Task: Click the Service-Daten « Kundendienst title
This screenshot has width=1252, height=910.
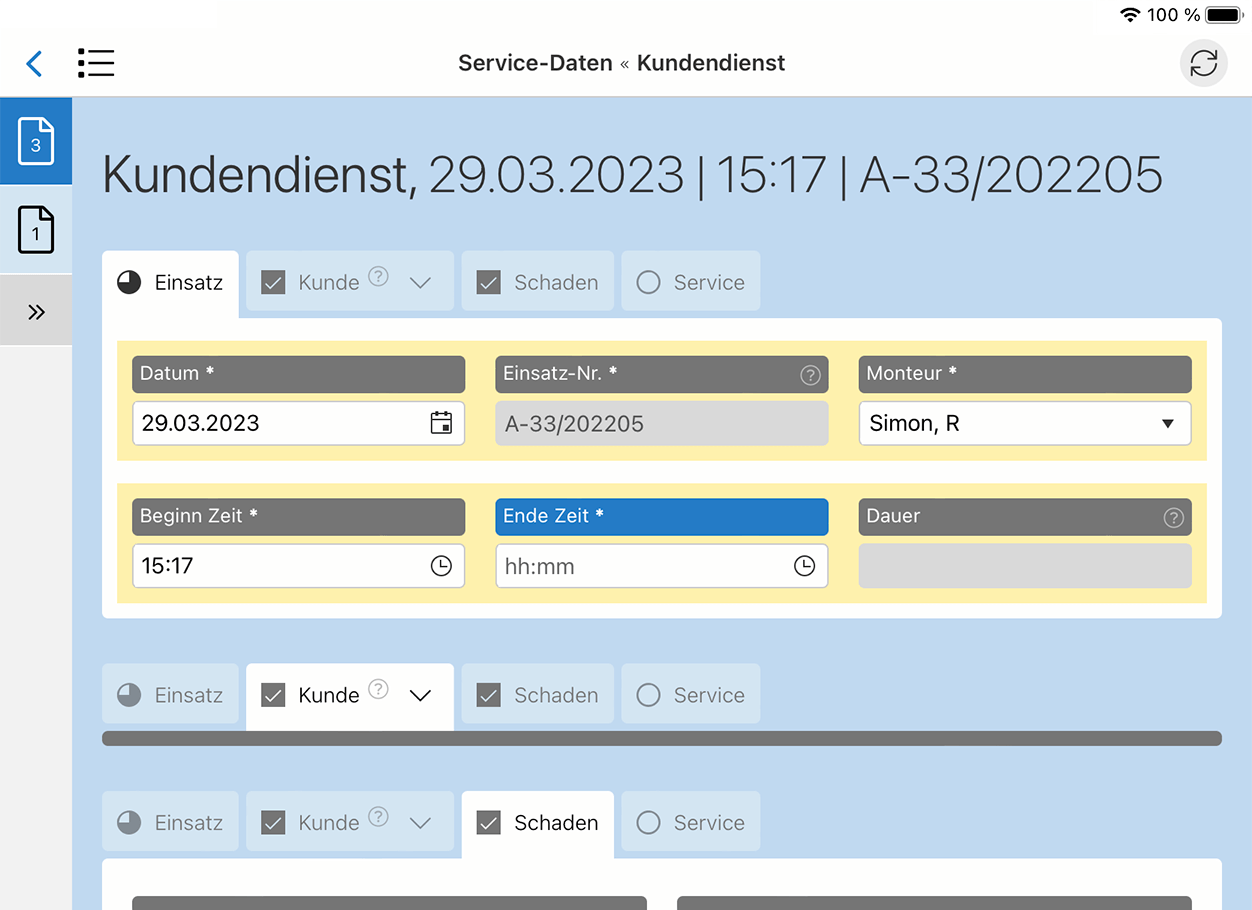Action: tap(622, 63)
